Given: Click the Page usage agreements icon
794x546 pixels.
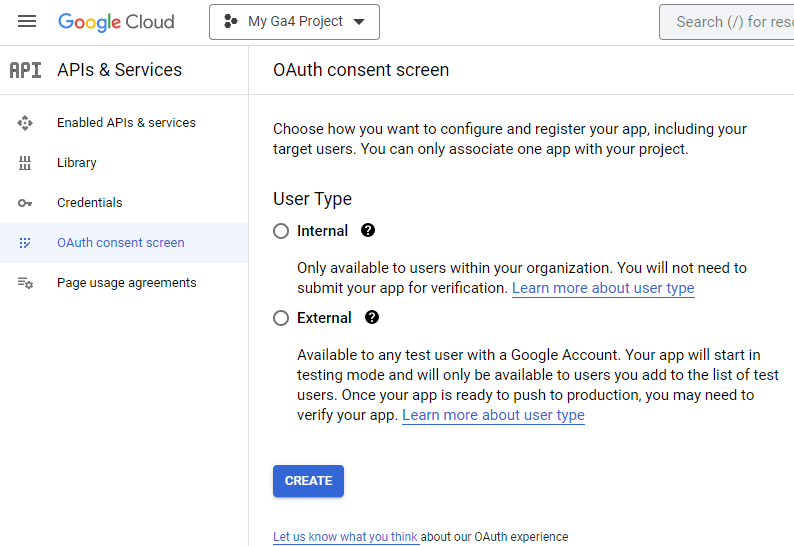Looking at the screenshot, I should pyautogui.click(x=25, y=283).
